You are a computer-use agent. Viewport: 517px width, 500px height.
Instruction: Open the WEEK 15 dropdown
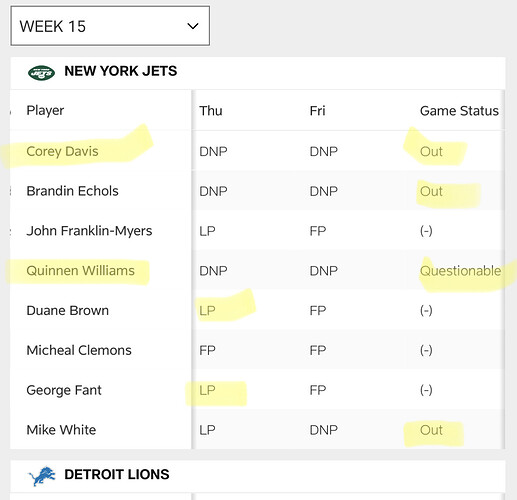110,26
